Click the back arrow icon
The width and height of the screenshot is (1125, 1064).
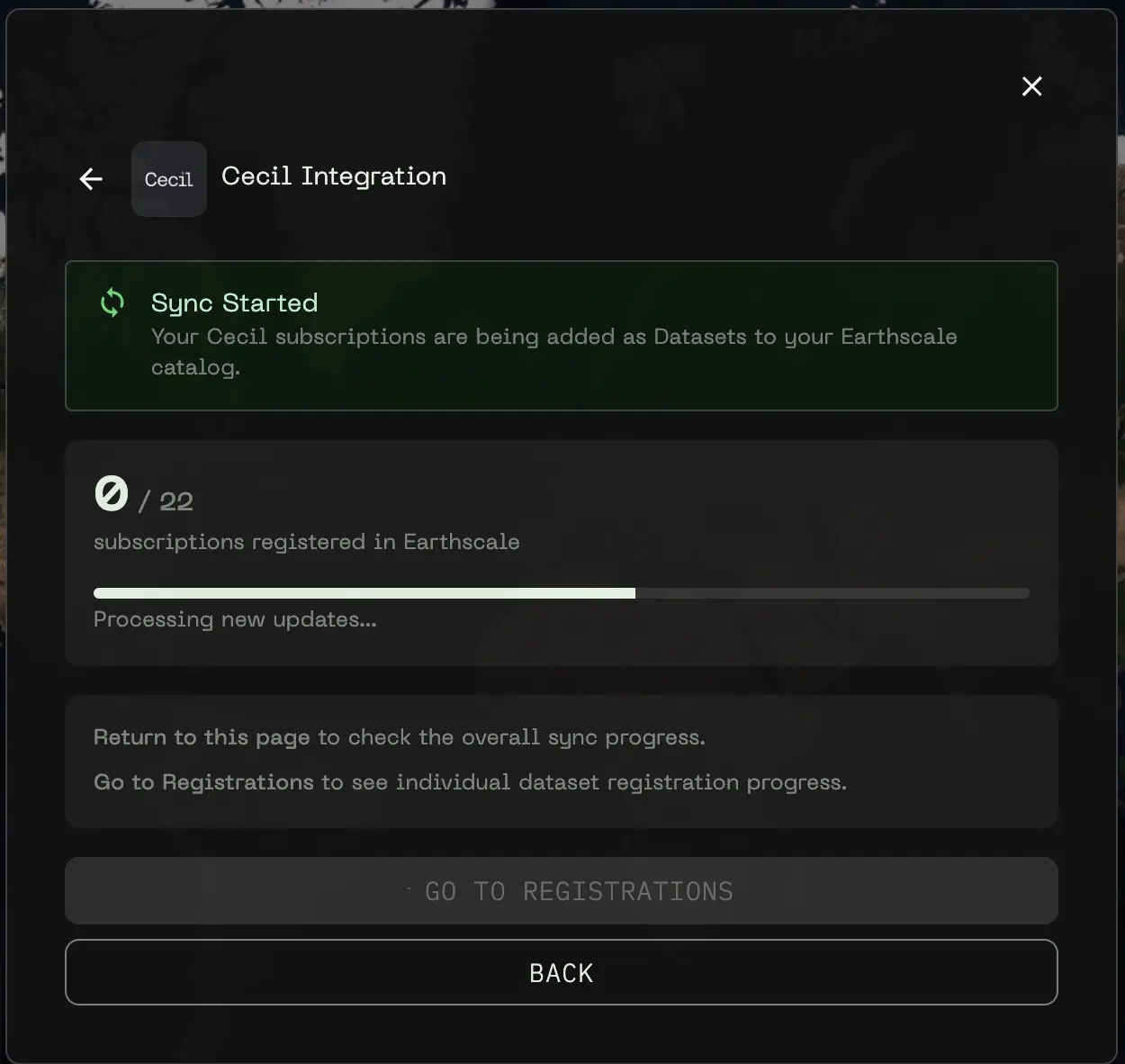tap(91, 179)
